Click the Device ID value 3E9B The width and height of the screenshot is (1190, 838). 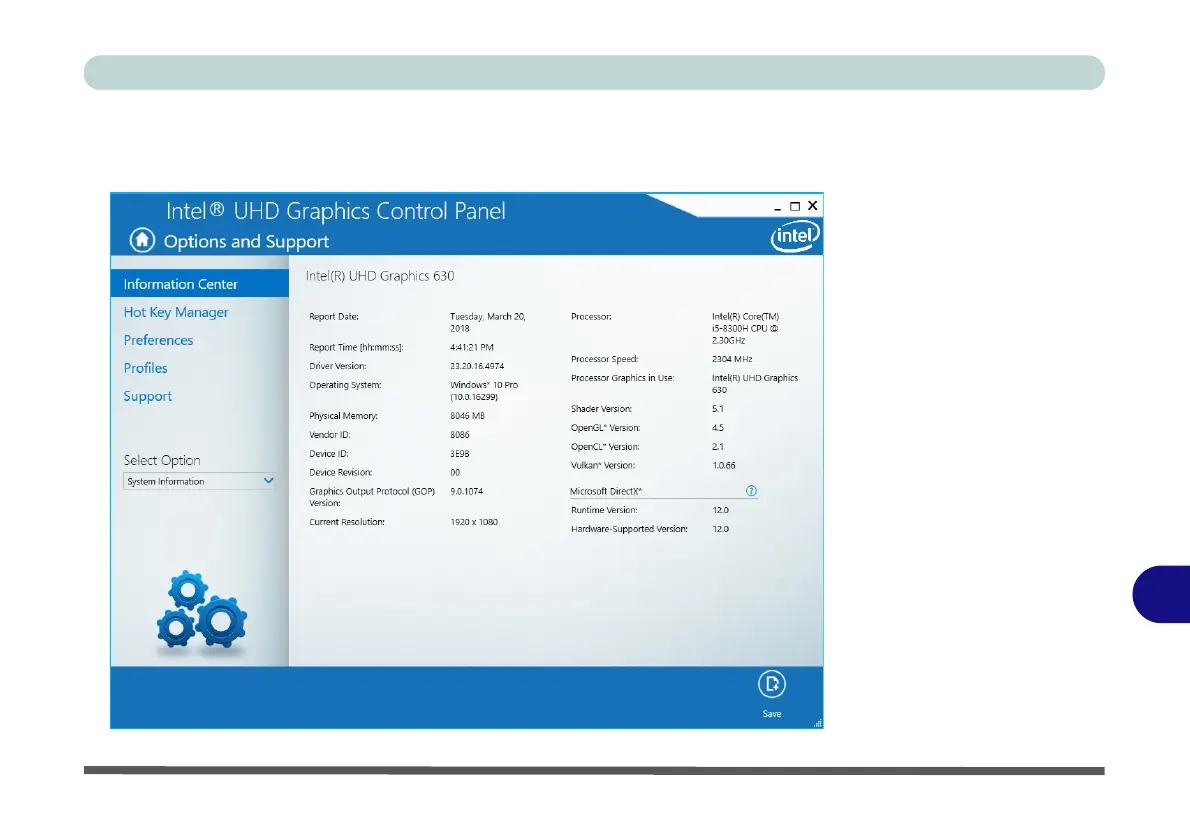(459, 453)
